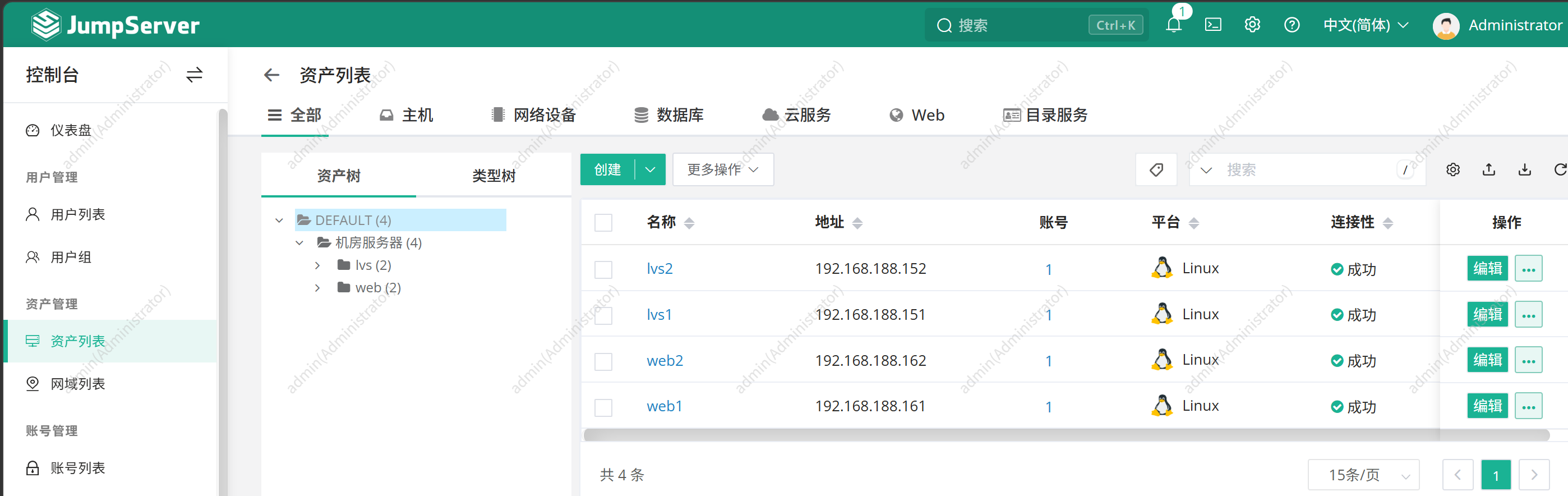This screenshot has width=1568, height=496.
Task: Open system settings gear in header
Action: coord(1252,25)
